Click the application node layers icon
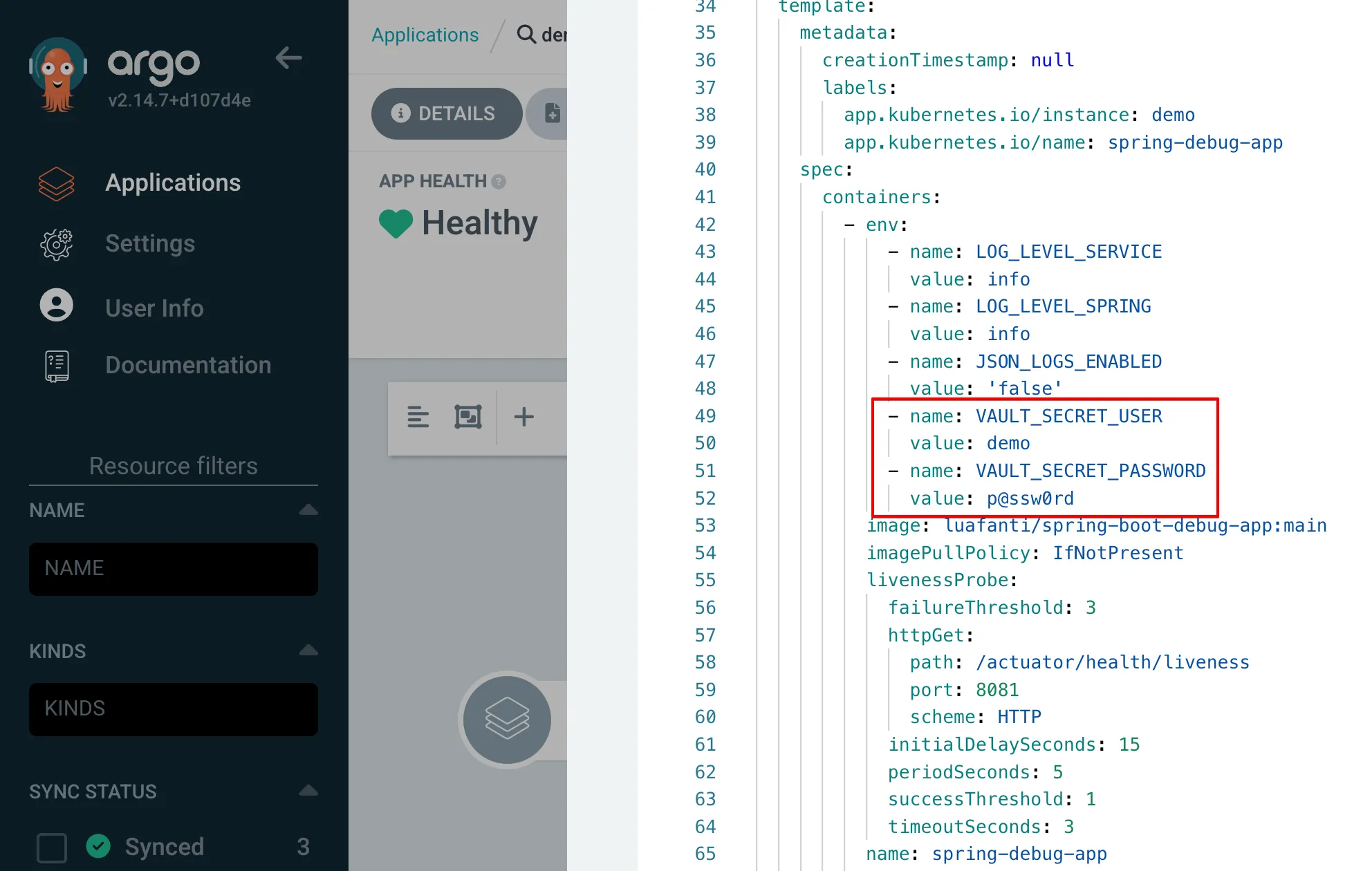The width and height of the screenshot is (1372, 871). pos(507,720)
